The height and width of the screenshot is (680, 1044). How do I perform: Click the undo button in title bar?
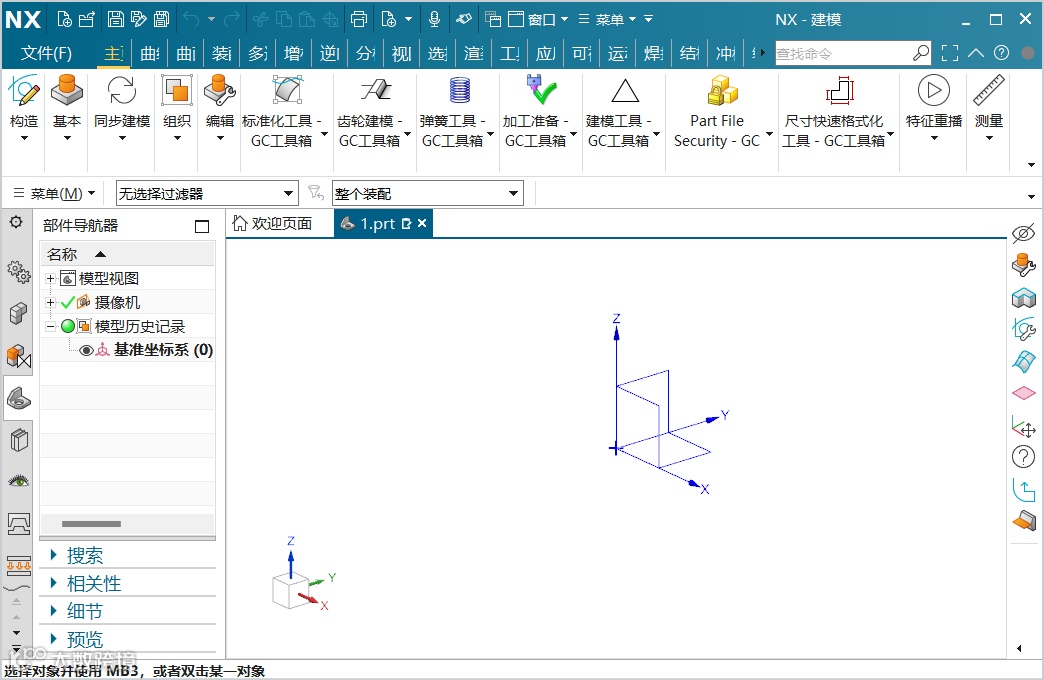coord(191,19)
